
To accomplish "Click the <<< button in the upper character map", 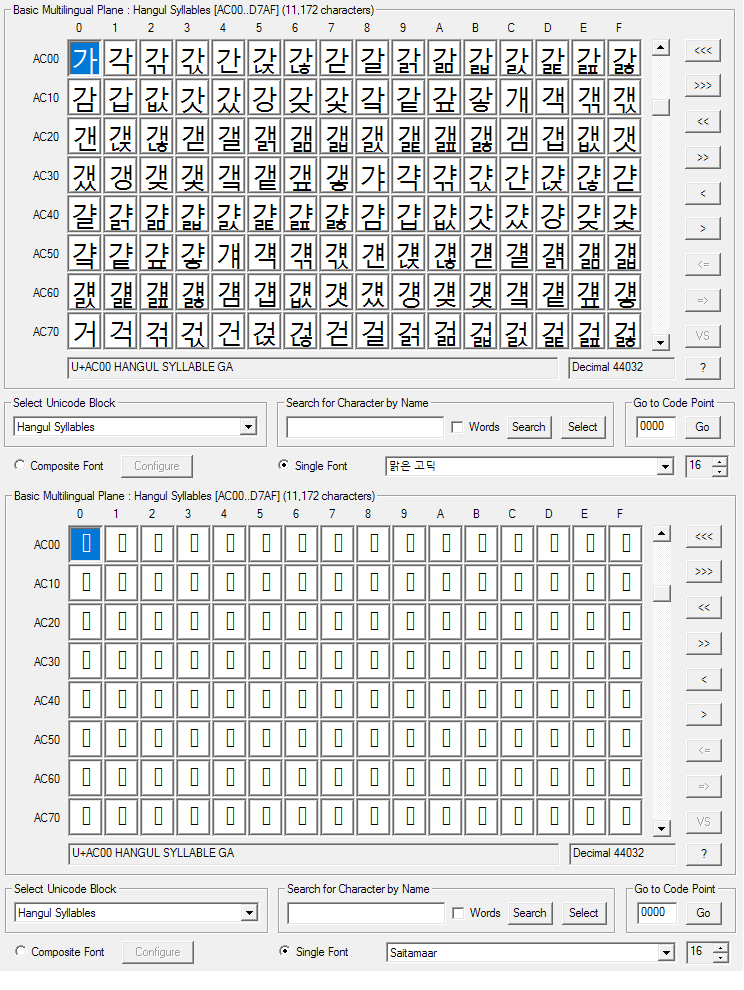I will [x=703, y=49].
